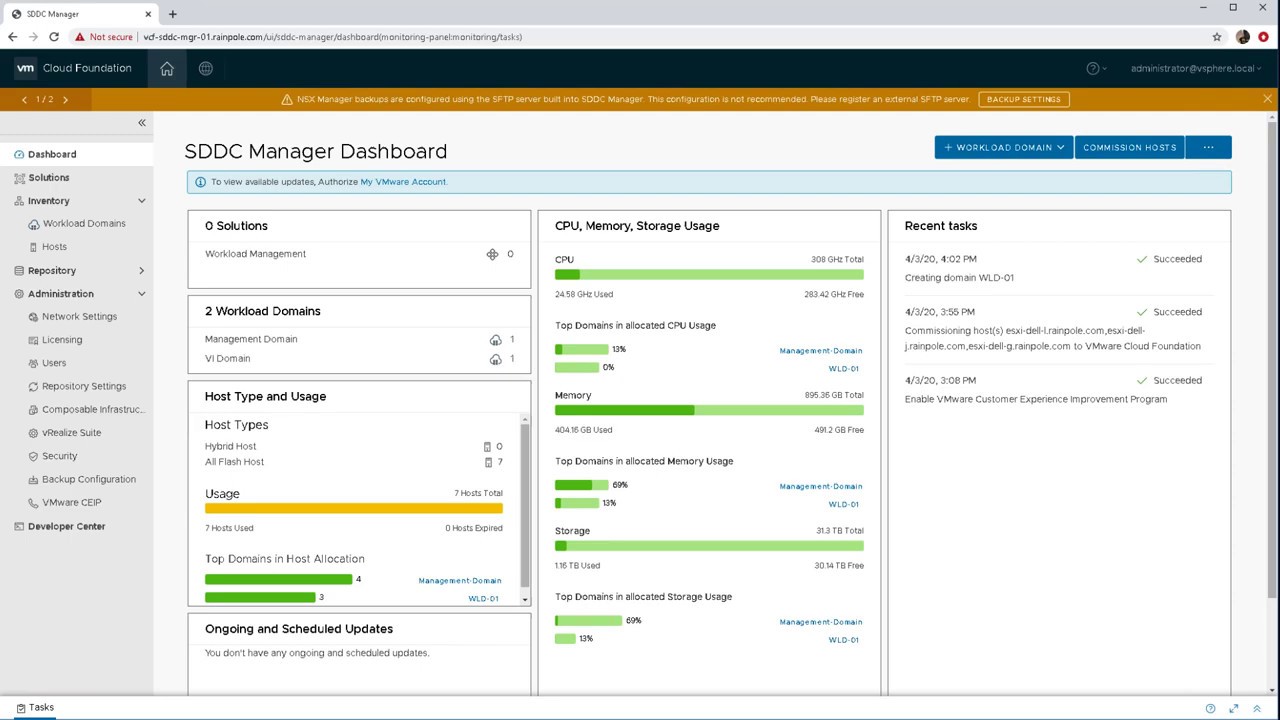The height and width of the screenshot is (720, 1280).
Task: Expand the bottom Tasks panel upward
Action: pos(1257,708)
